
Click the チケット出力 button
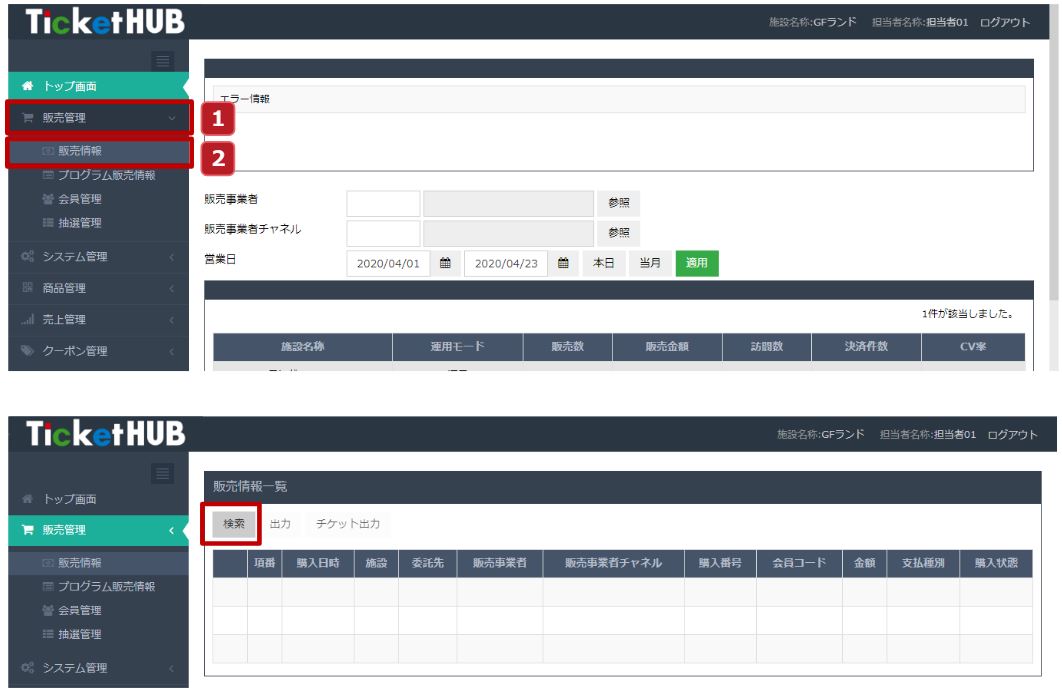point(348,523)
